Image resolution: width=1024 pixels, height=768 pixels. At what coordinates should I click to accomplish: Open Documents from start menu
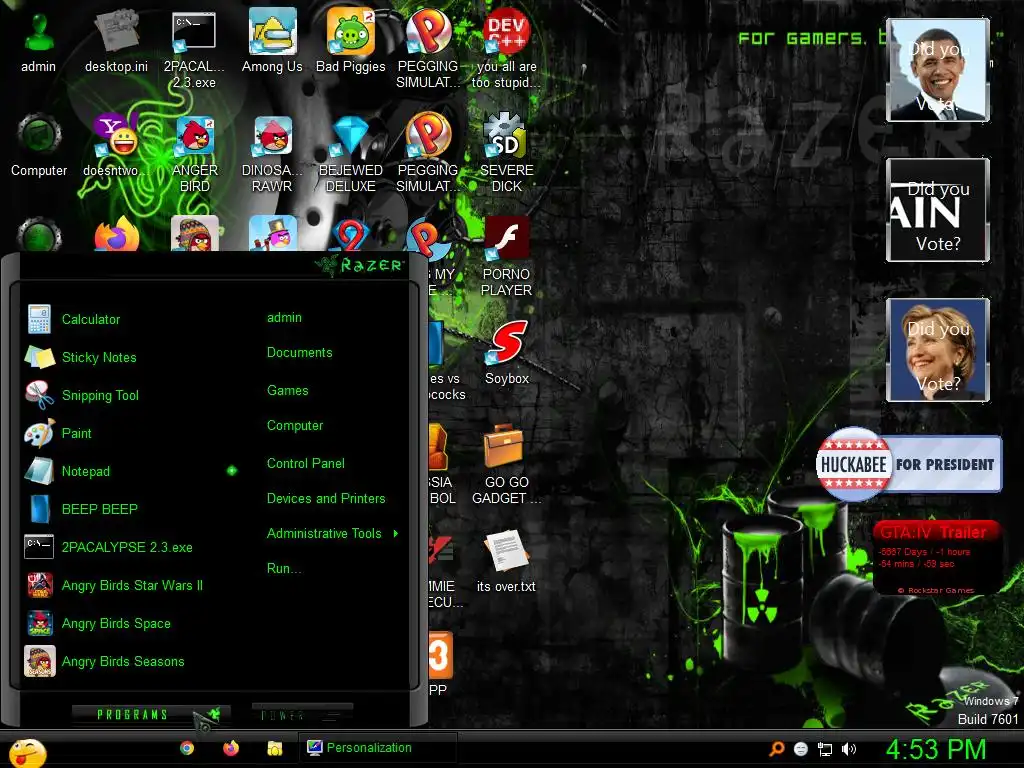click(x=300, y=353)
